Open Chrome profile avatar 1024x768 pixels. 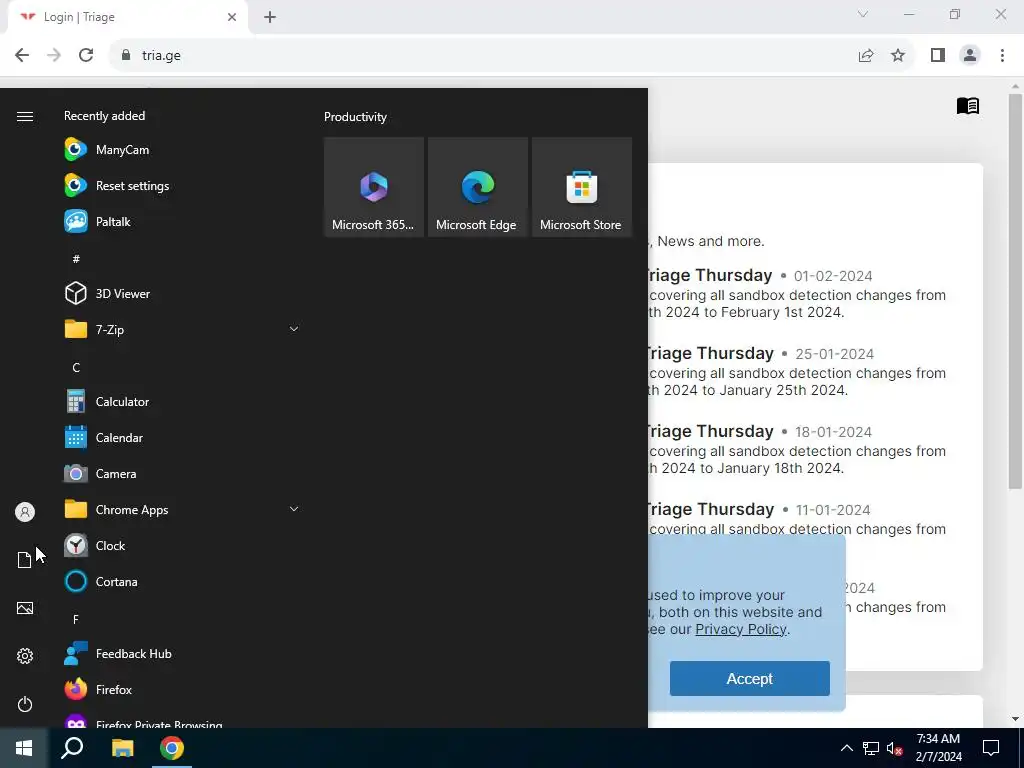click(970, 55)
